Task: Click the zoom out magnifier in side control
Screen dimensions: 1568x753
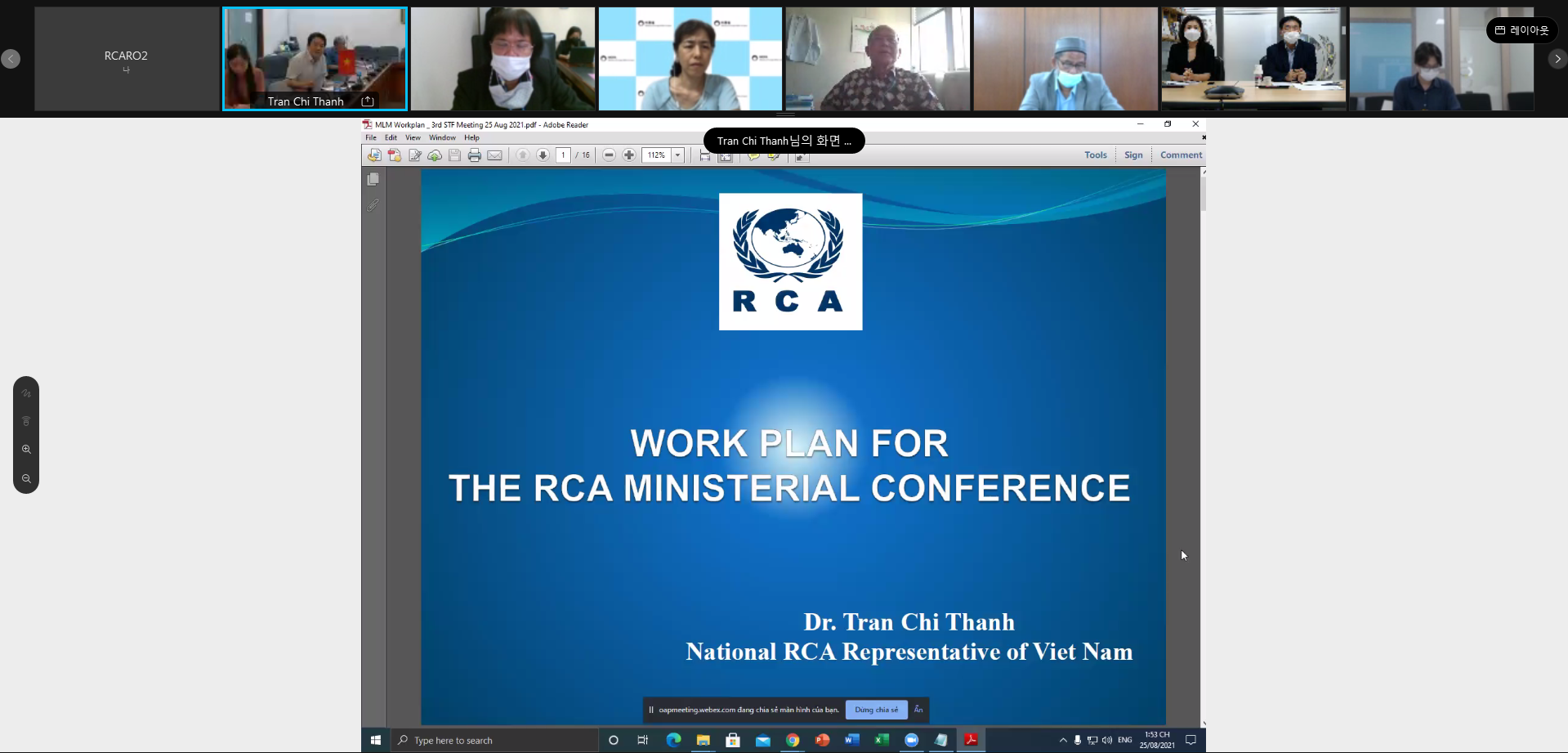Action: 26,479
